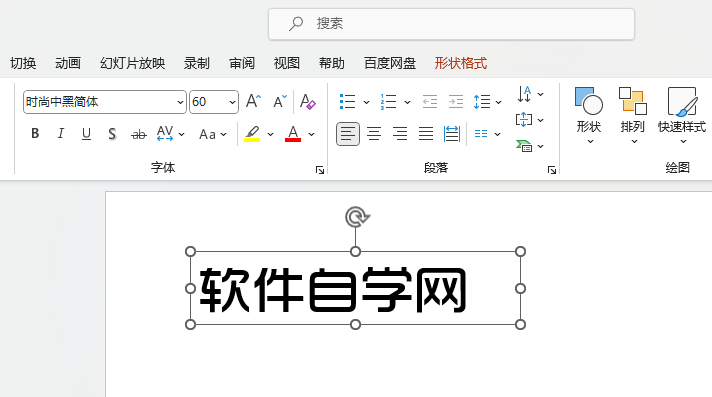The height and width of the screenshot is (397, 712).
Task: Open the 幻灯片放映 tab
Action: (x=133, y=63)
